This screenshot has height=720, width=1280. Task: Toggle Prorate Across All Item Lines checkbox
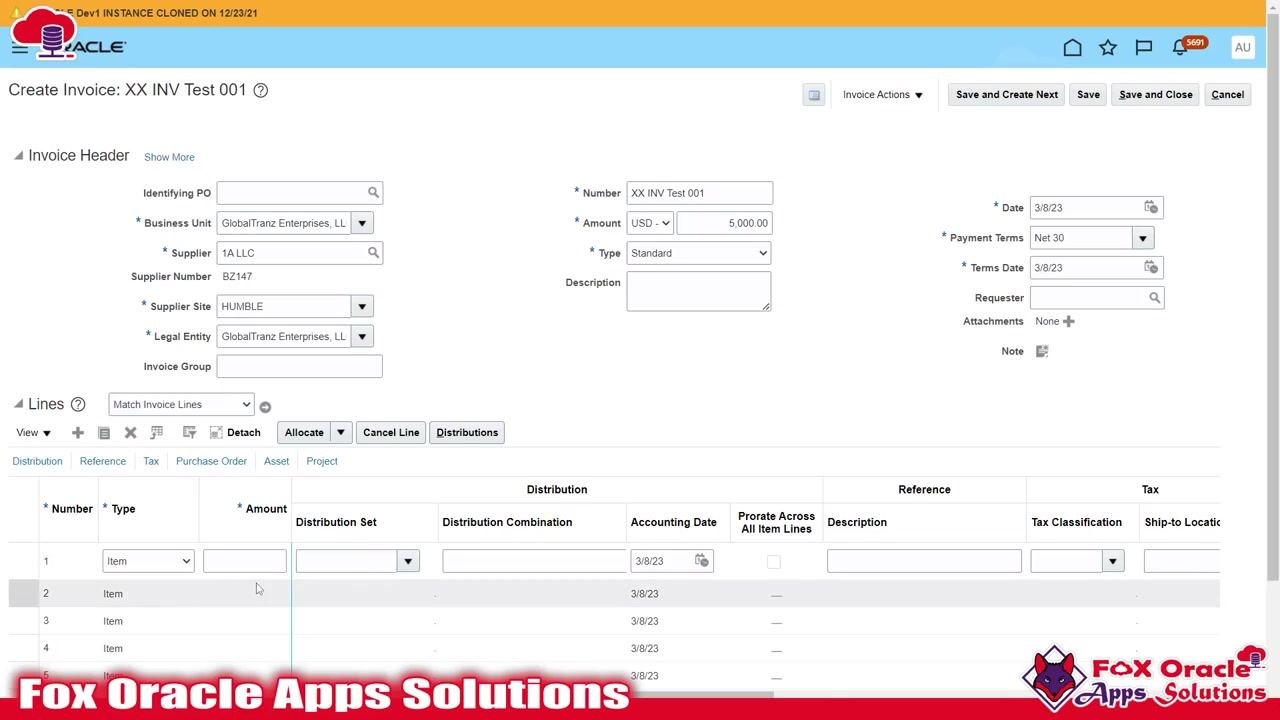click(x=774, y=562)
